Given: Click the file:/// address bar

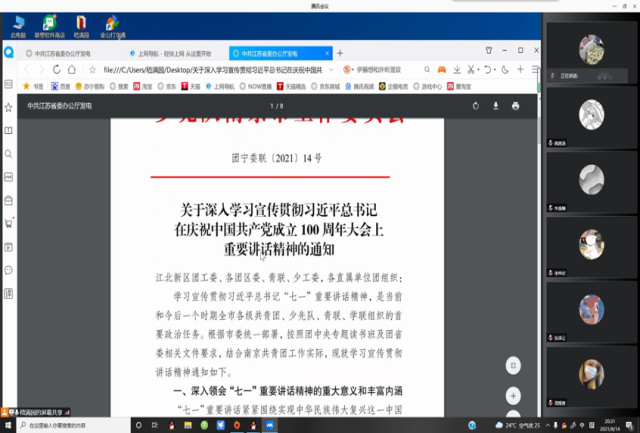Looking at the screenshot, I should tap(212, 70).
